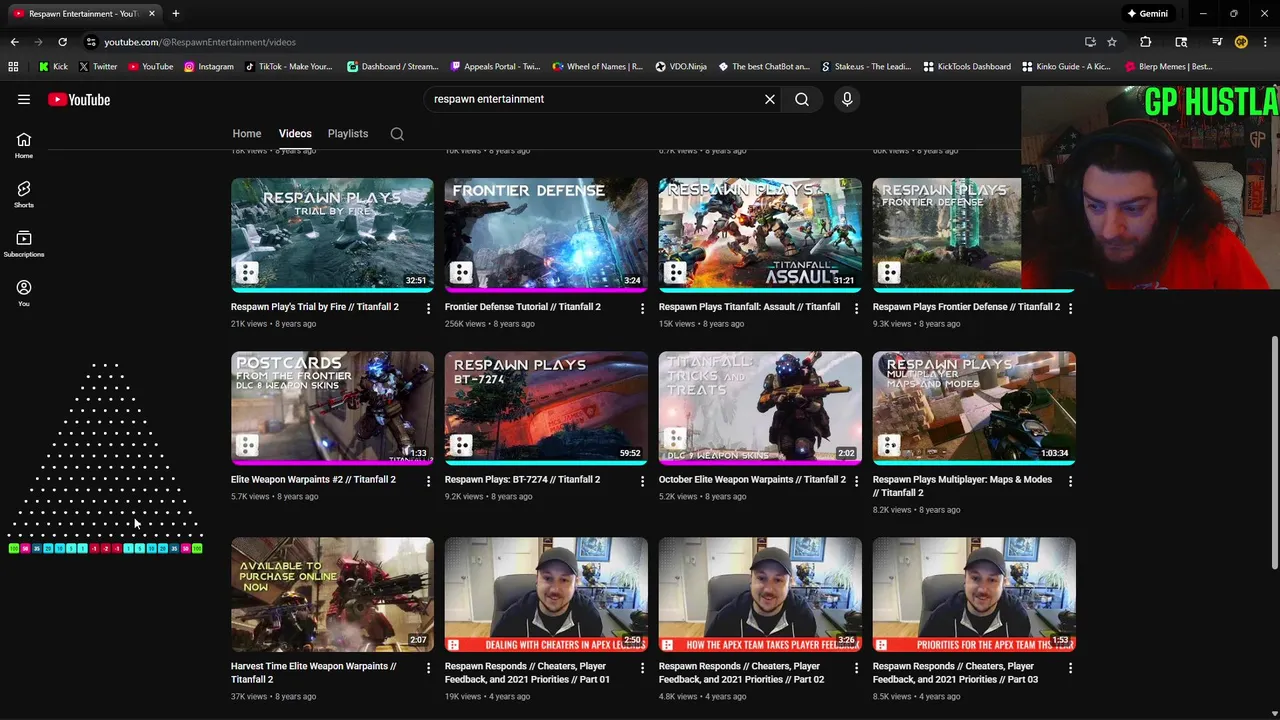
Task: Open the Chrome apps grid in bookmarks bar
Action: click(x=13, y=67)
